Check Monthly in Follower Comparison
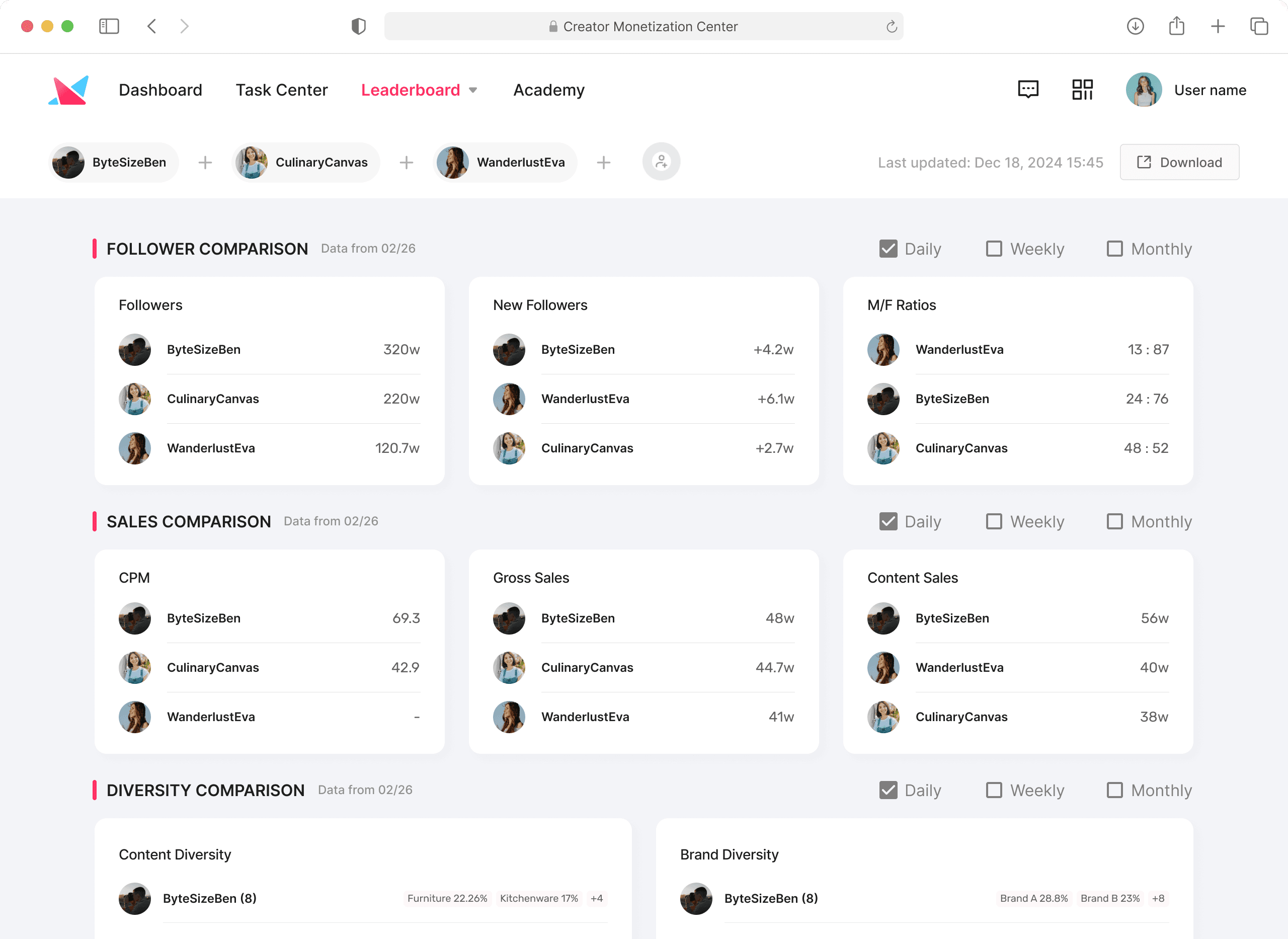 point(1115,249)
